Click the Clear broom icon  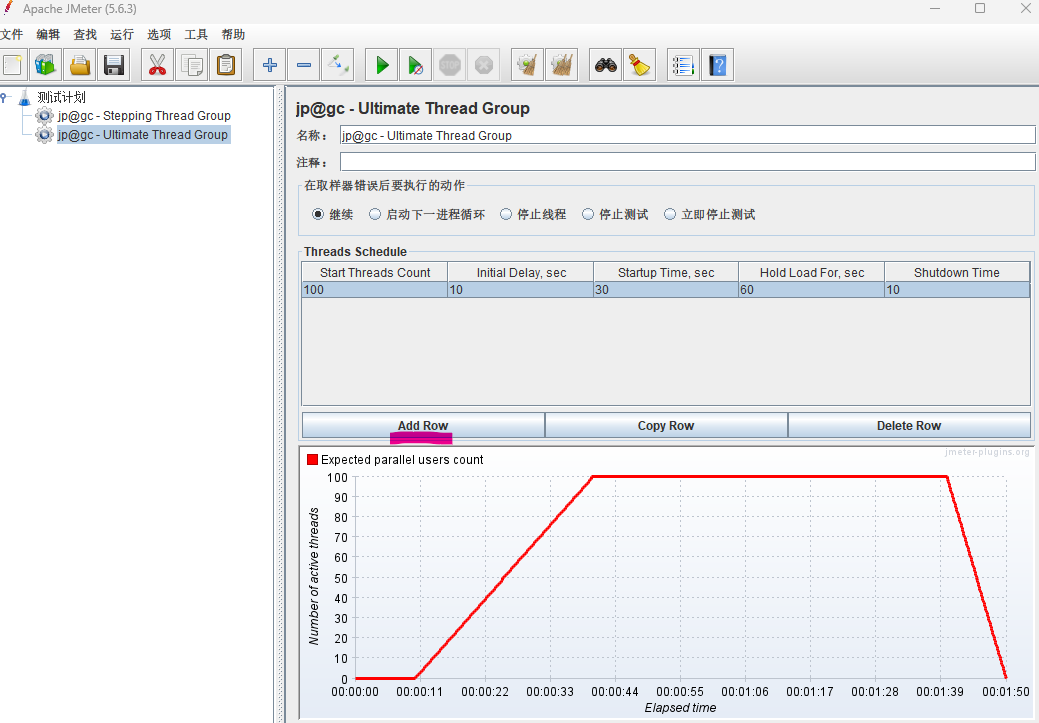[x=527, y=65]
